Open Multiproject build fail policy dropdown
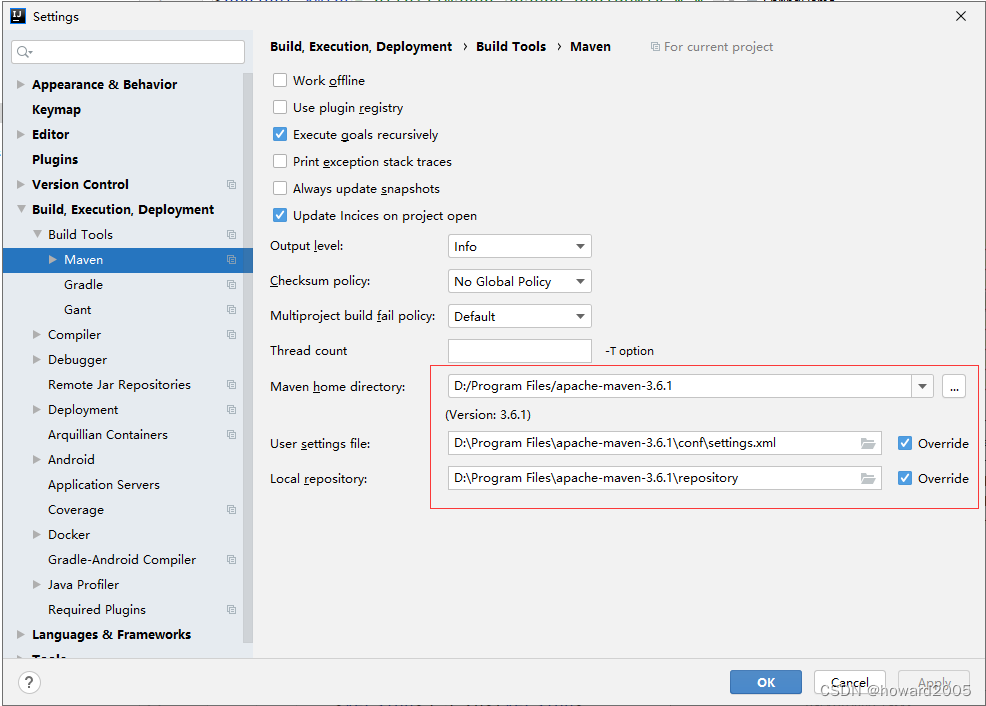 [519, 316]
